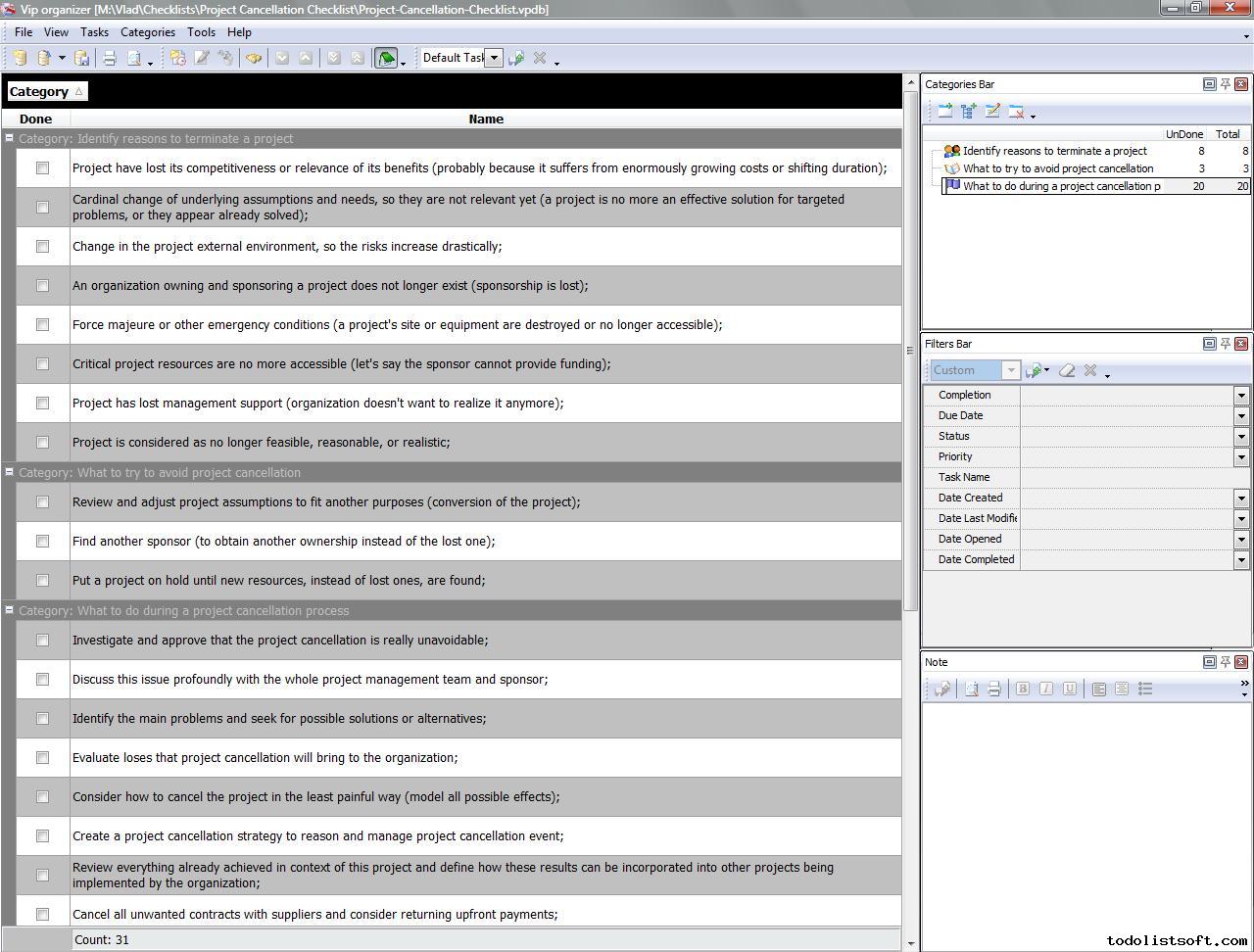Screen dimensions: 1254x952
Task: Click the green flag icon in the main toolbar
Action: (386, 58)
